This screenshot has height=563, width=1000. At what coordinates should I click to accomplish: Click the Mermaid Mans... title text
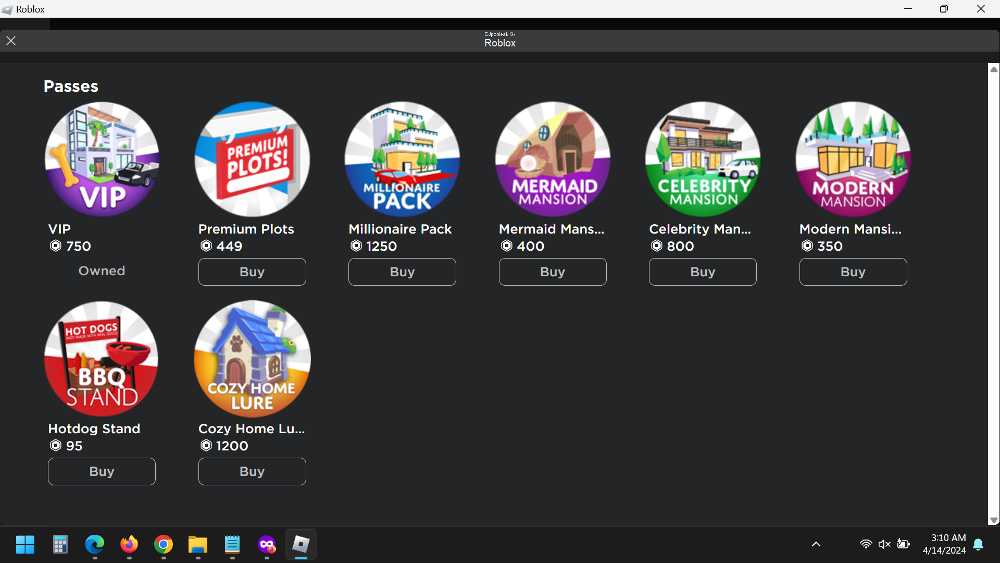(552, 229)
